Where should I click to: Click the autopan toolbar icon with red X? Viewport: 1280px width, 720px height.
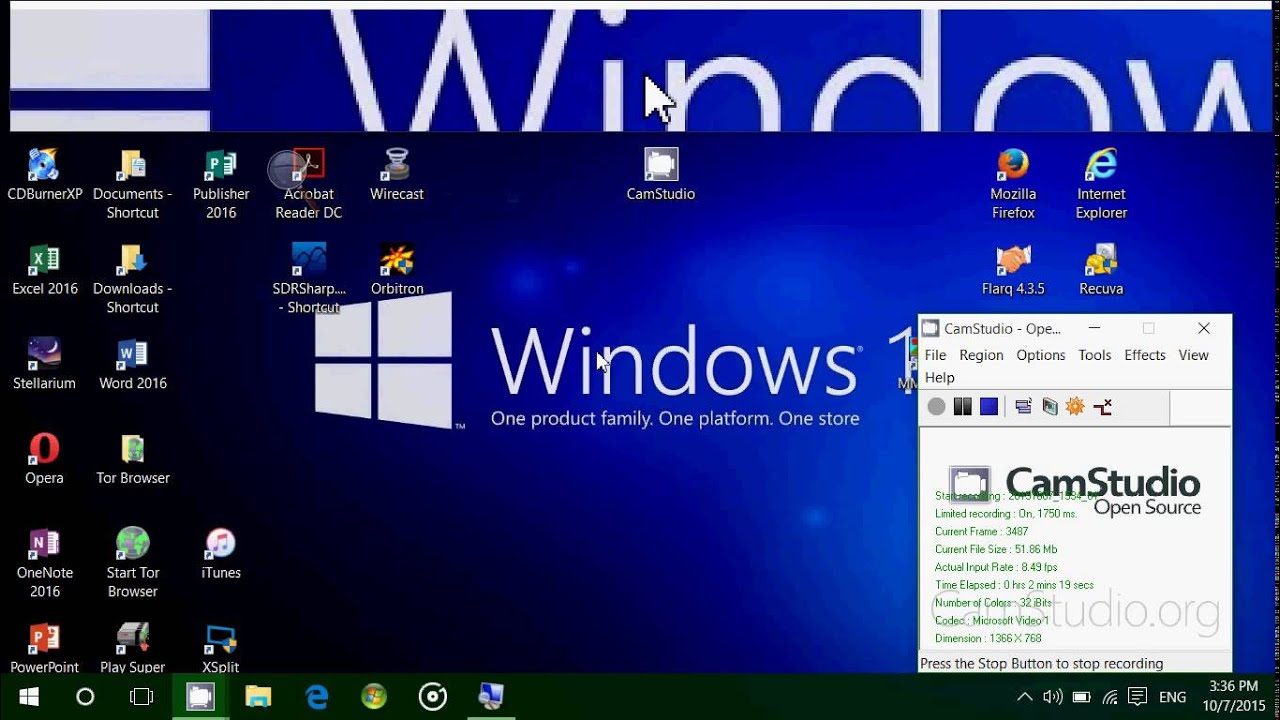tap(1101, 406)
